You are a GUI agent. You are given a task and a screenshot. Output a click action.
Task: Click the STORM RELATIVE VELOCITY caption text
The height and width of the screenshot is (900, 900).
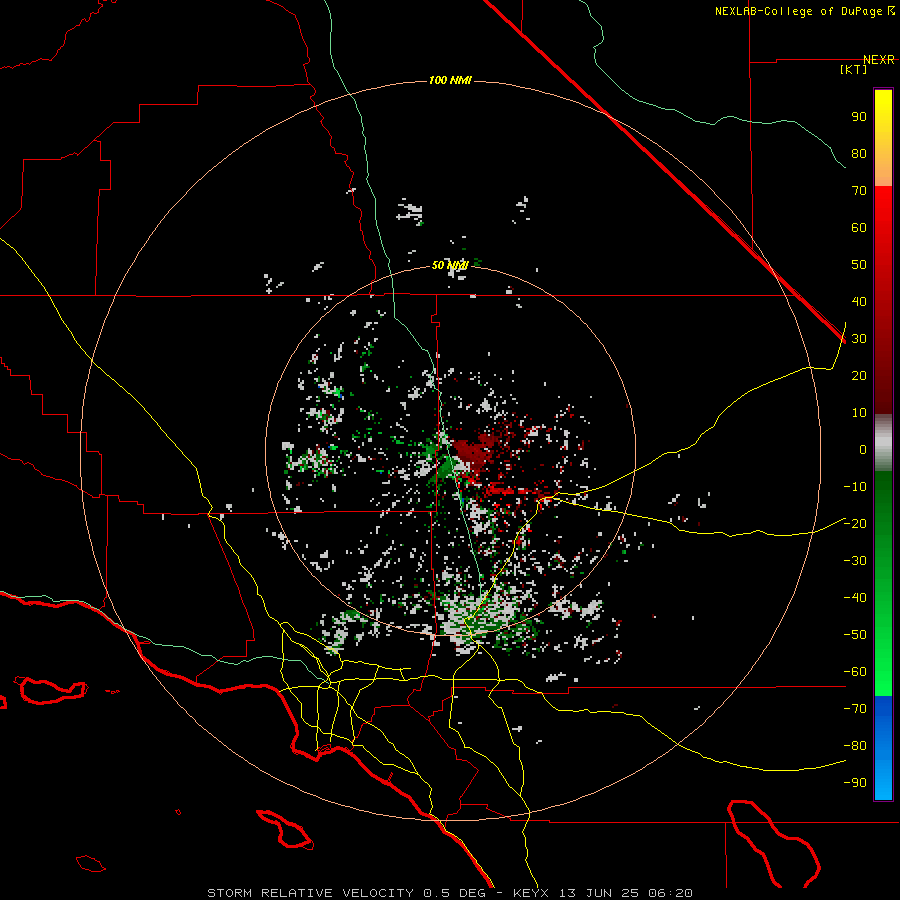click(310, 893)
